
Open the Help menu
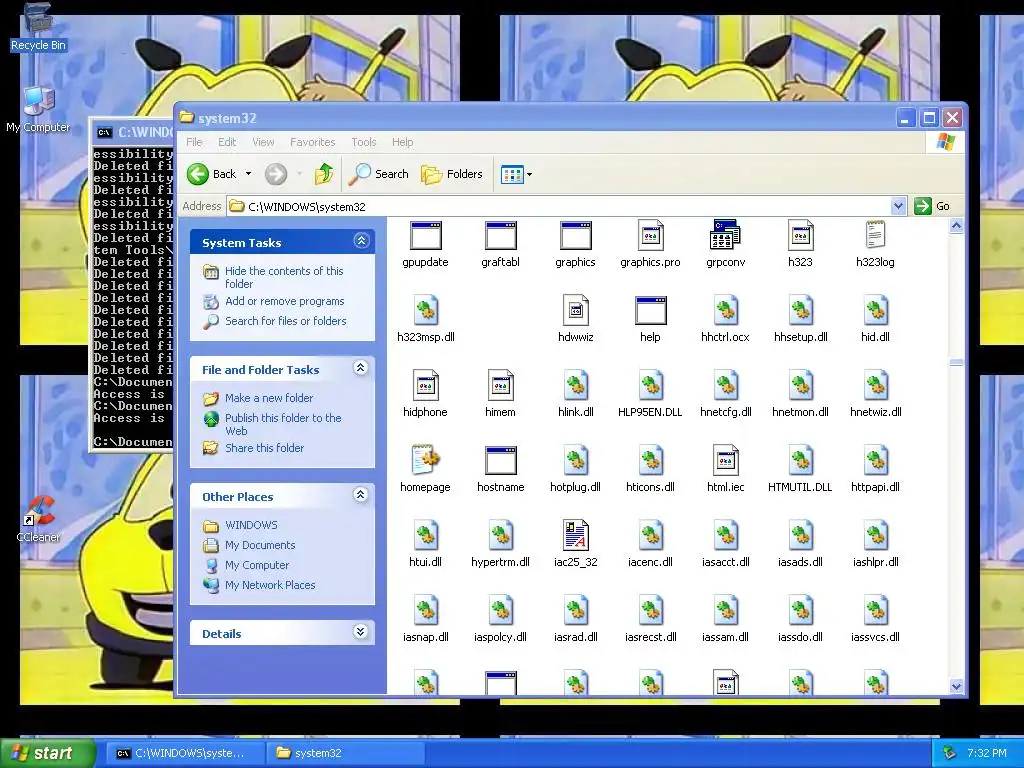coord(402,142)
